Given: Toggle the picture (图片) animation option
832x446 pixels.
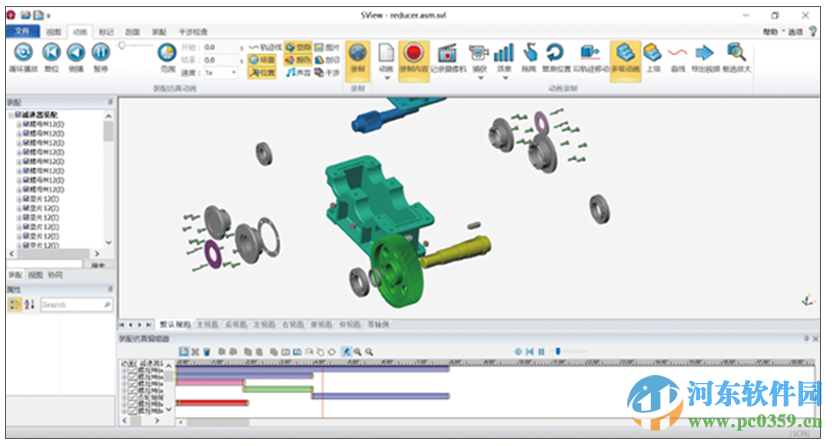Looking at the screenshot, I should [327, 48].
